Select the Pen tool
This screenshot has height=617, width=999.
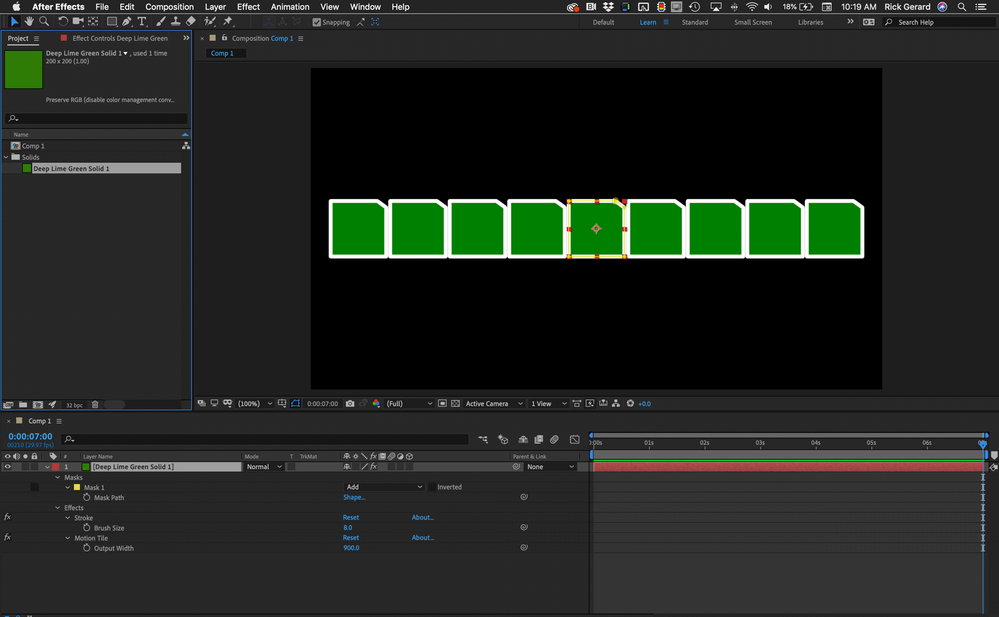(x=127, y=22)
